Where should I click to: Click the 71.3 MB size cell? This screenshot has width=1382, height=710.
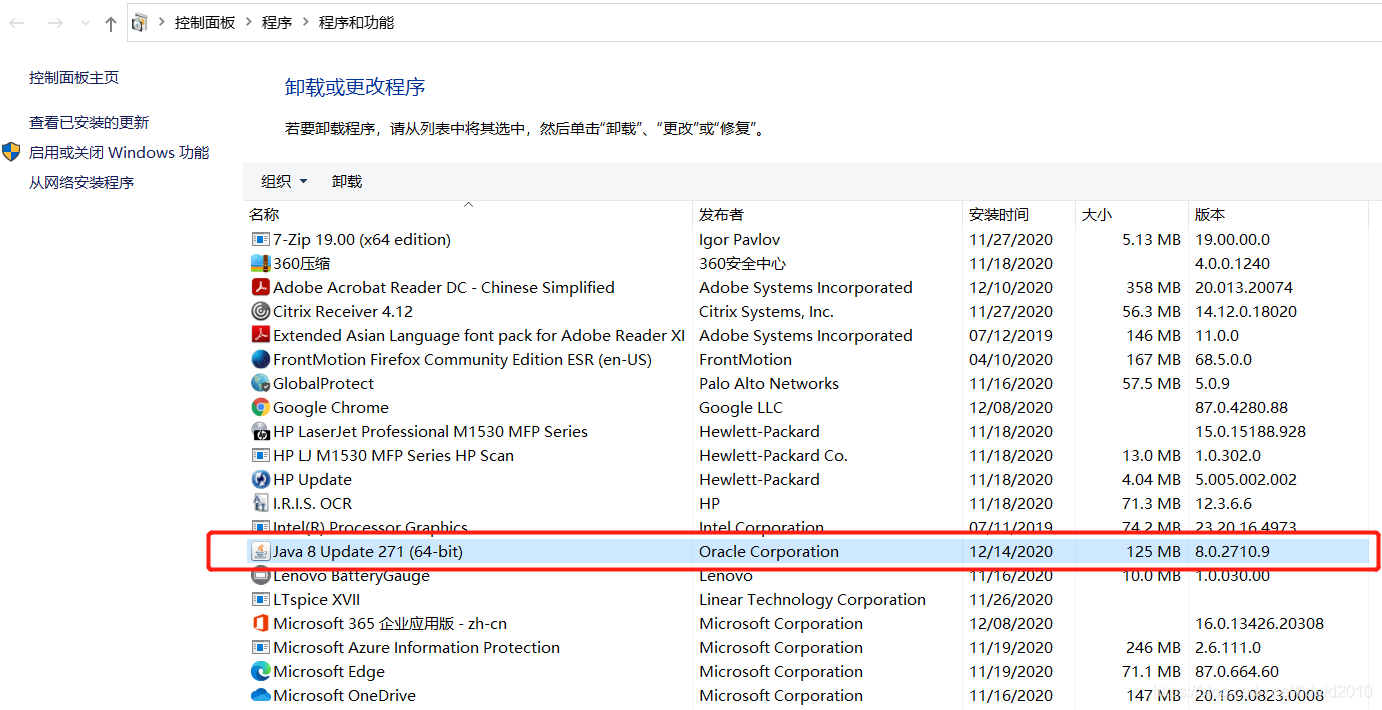pyautogui.click(x=1151, y=504)
